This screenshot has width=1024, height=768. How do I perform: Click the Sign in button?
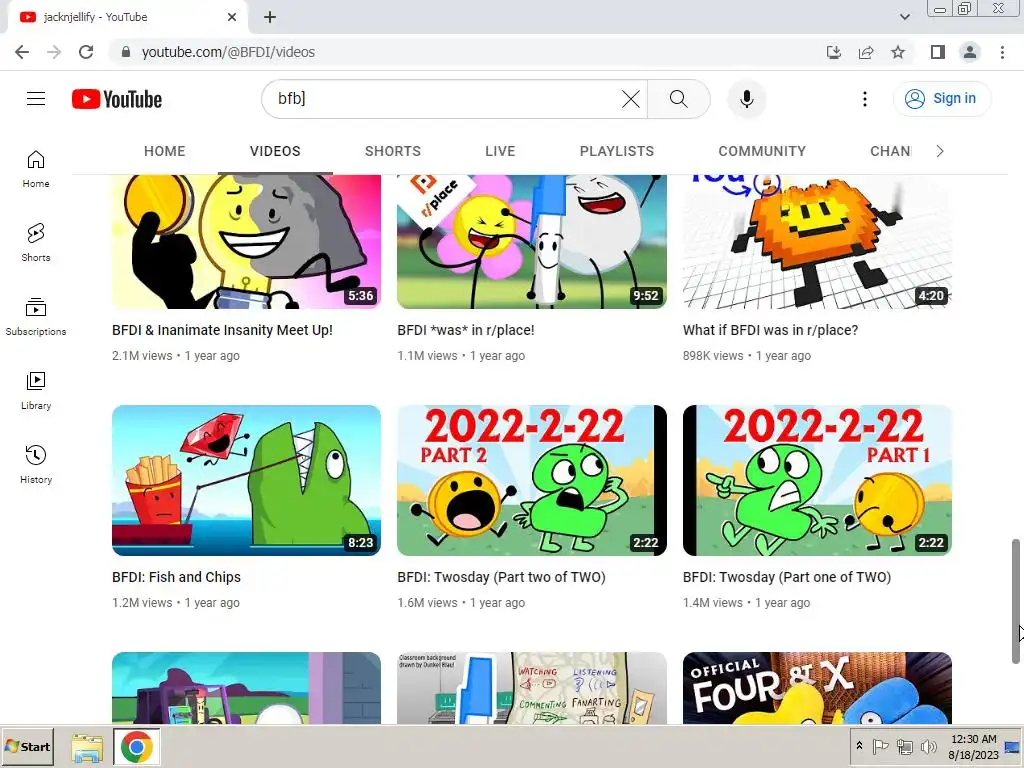pyautogui.click(x=942, y=99)
